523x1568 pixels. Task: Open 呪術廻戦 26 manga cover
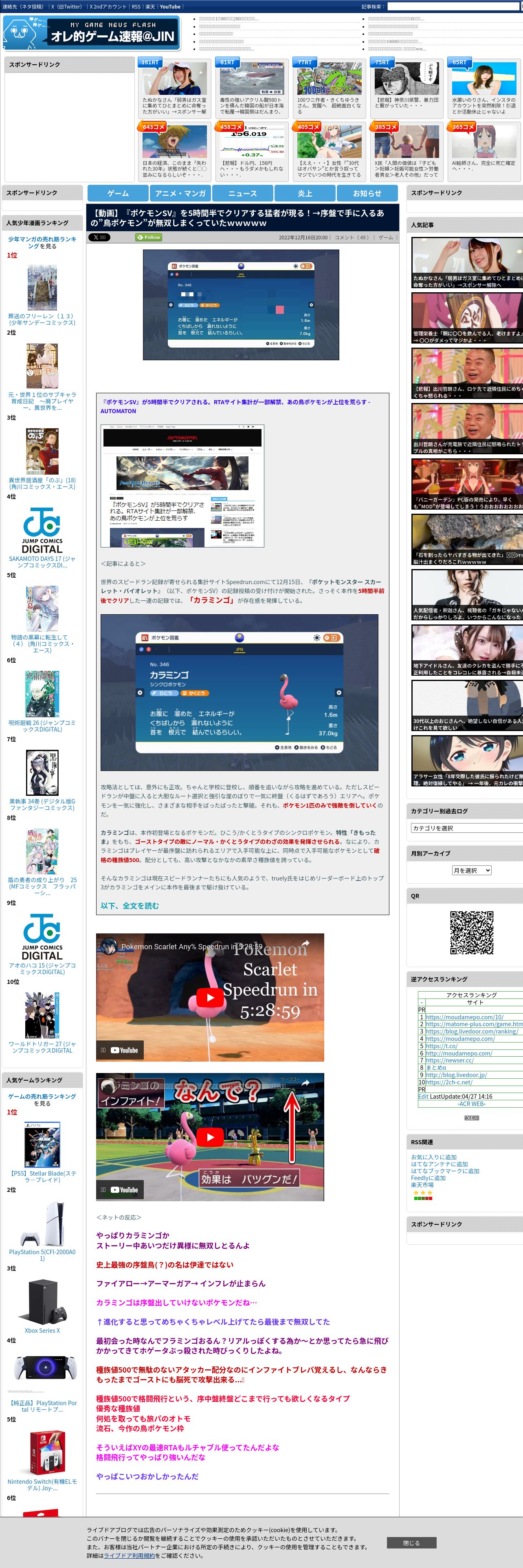[x=42, y=694]
